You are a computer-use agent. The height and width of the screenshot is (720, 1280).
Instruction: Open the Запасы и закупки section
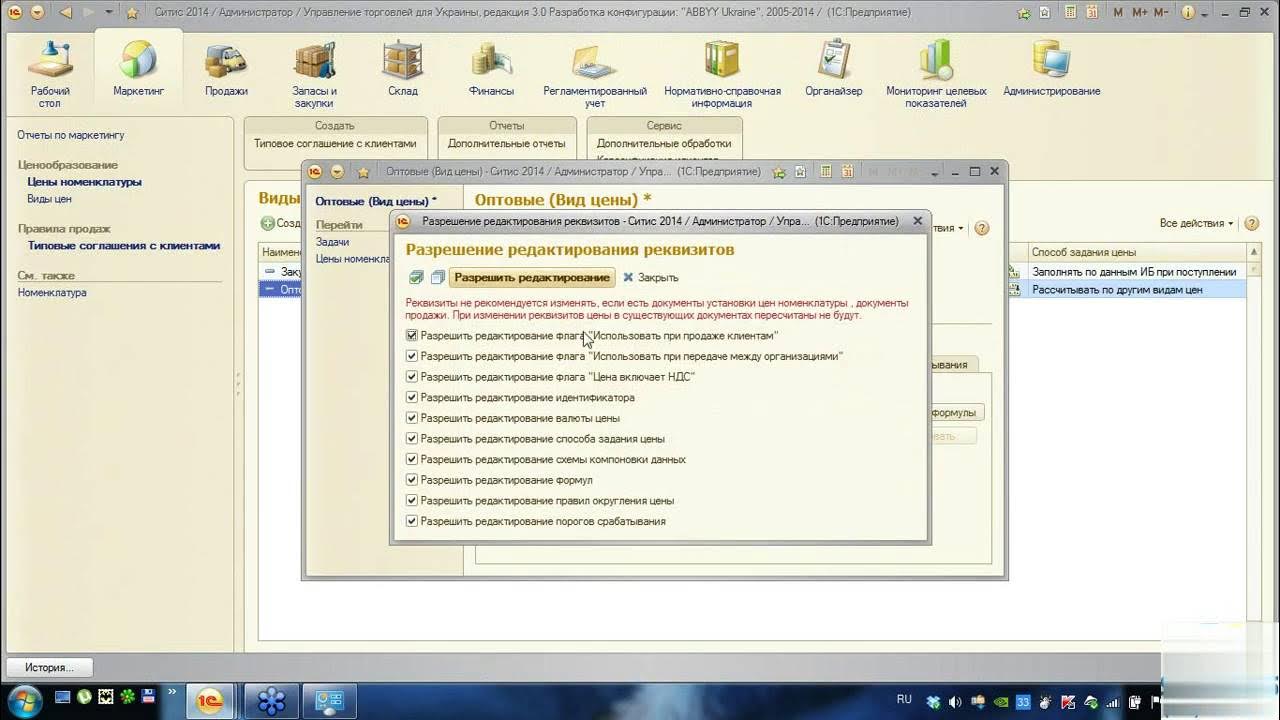(x=314, y=73)
